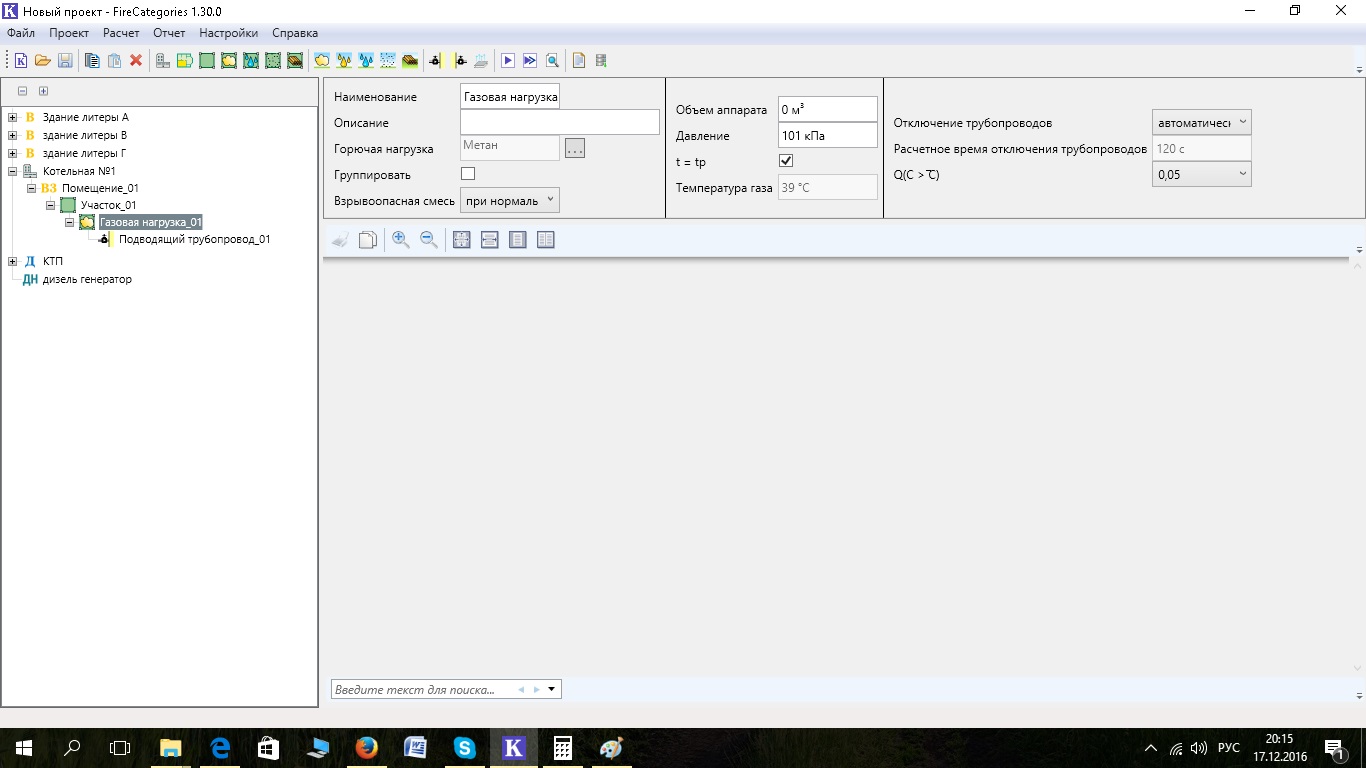Collapse the Котельная №1 tree node
1366x768 pixels.
(12, 171)
